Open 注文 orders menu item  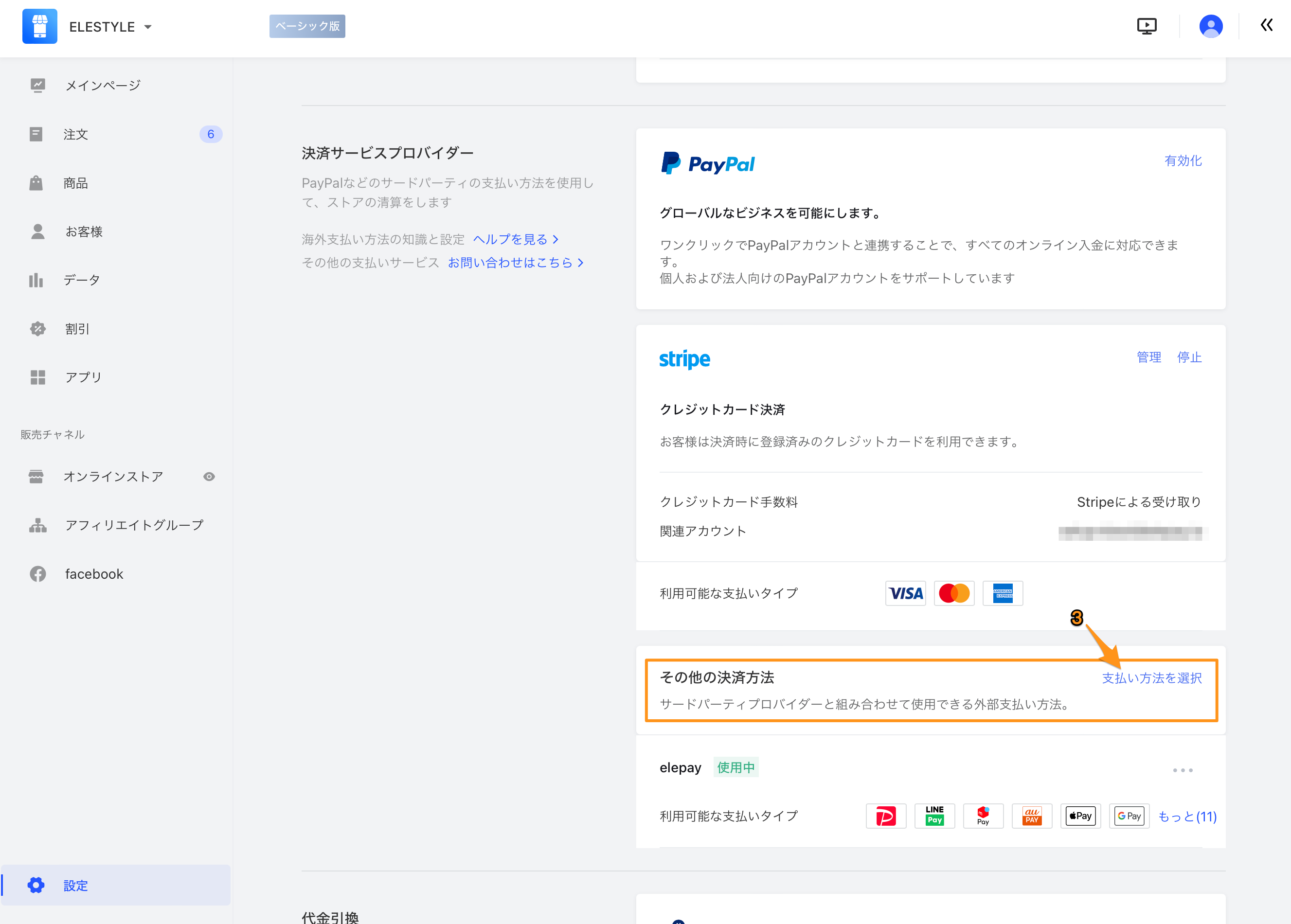76,134
